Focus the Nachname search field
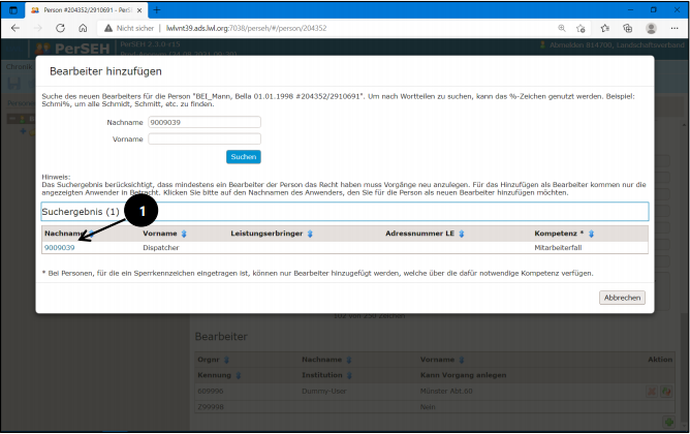The width and height of the screenshot is (690, 434). point(205,122)
